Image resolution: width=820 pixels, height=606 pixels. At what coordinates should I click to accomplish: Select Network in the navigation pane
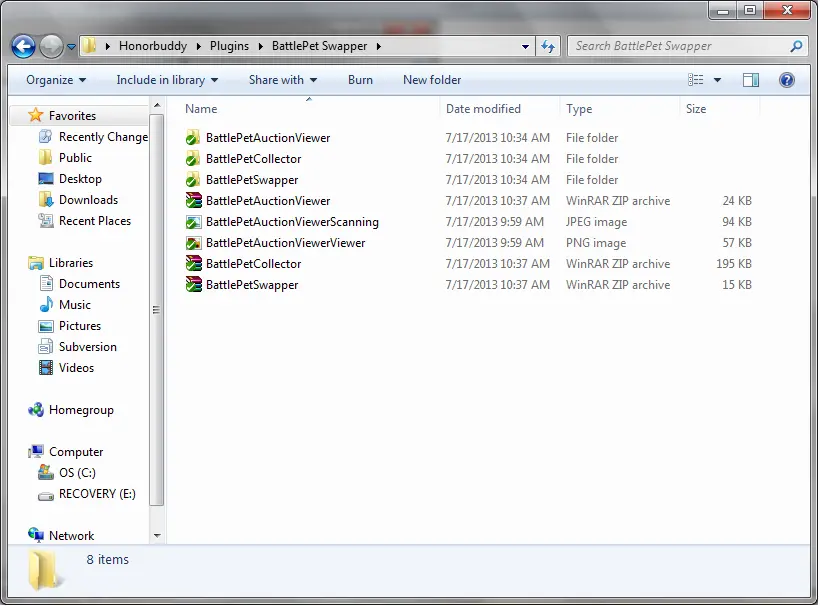tap(71, 535)
